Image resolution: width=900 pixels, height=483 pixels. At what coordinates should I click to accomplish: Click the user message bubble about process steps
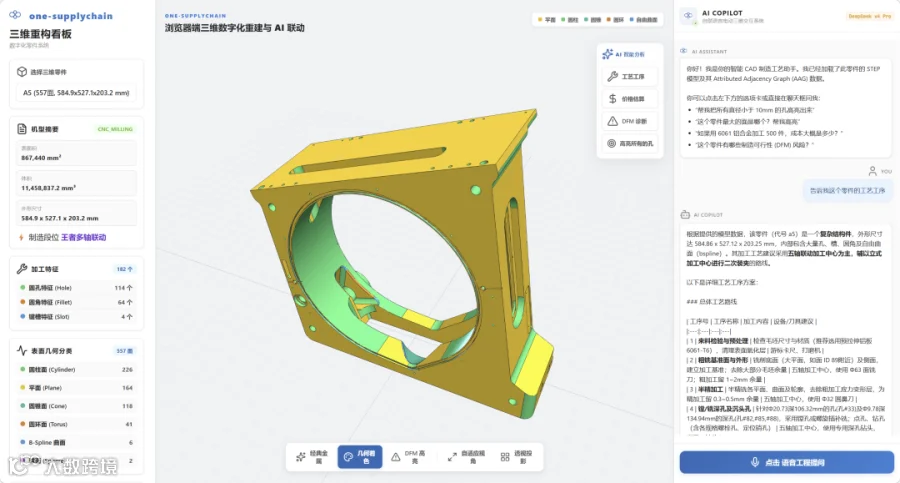click(847, 191)
